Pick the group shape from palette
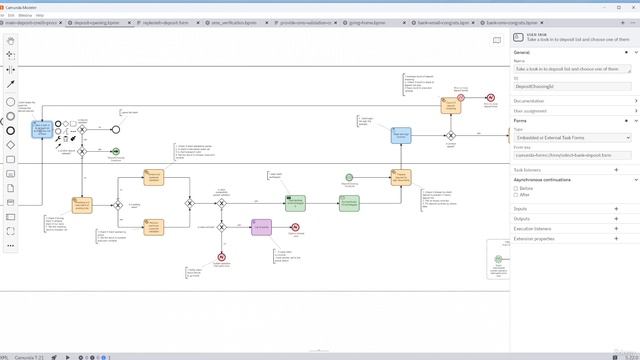Image resolution: width=640 pixels, height=360 pixels. click(11, 231)
